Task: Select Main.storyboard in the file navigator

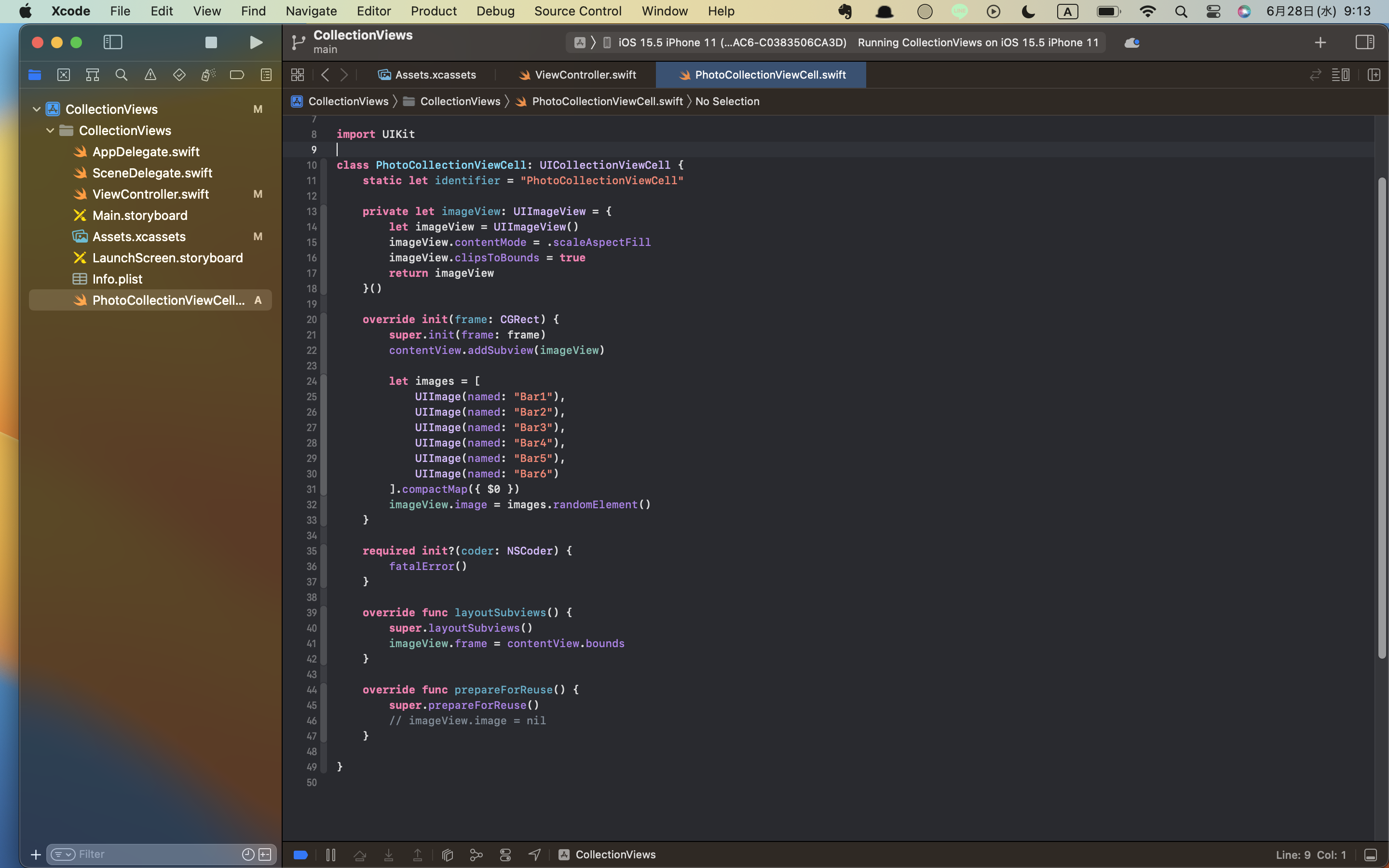Action: coord(139,215)
